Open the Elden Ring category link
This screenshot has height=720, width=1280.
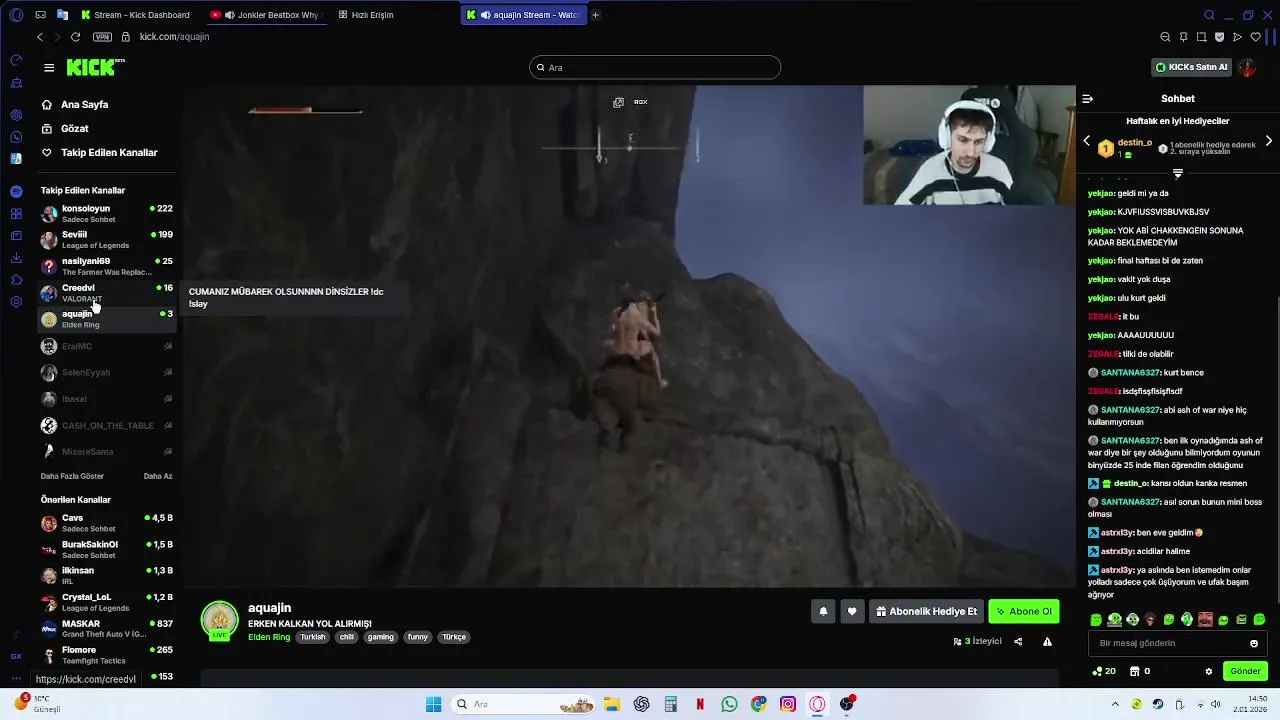(269, 637)
